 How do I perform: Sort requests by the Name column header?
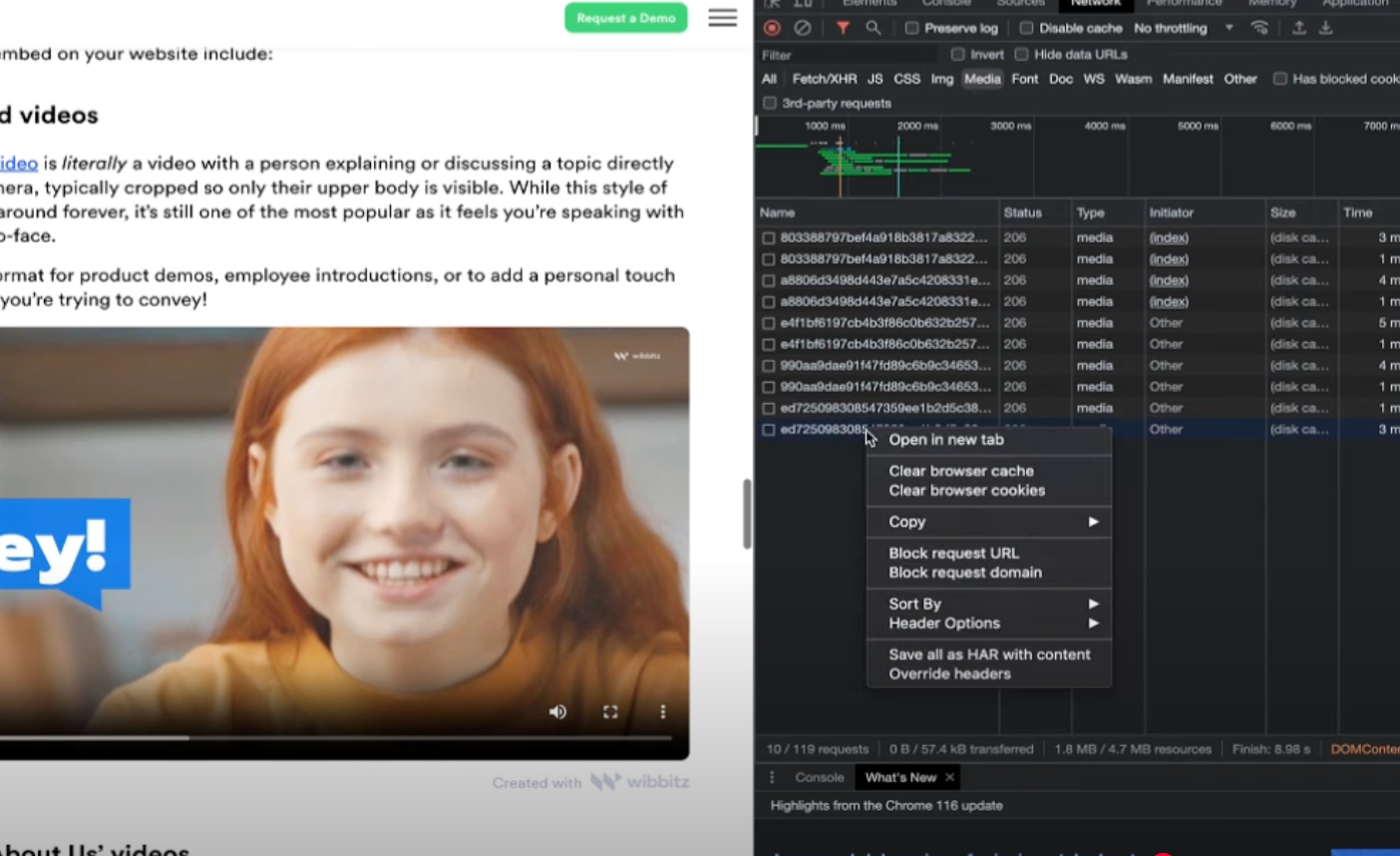pyautogui.click(x=877, y=213)
